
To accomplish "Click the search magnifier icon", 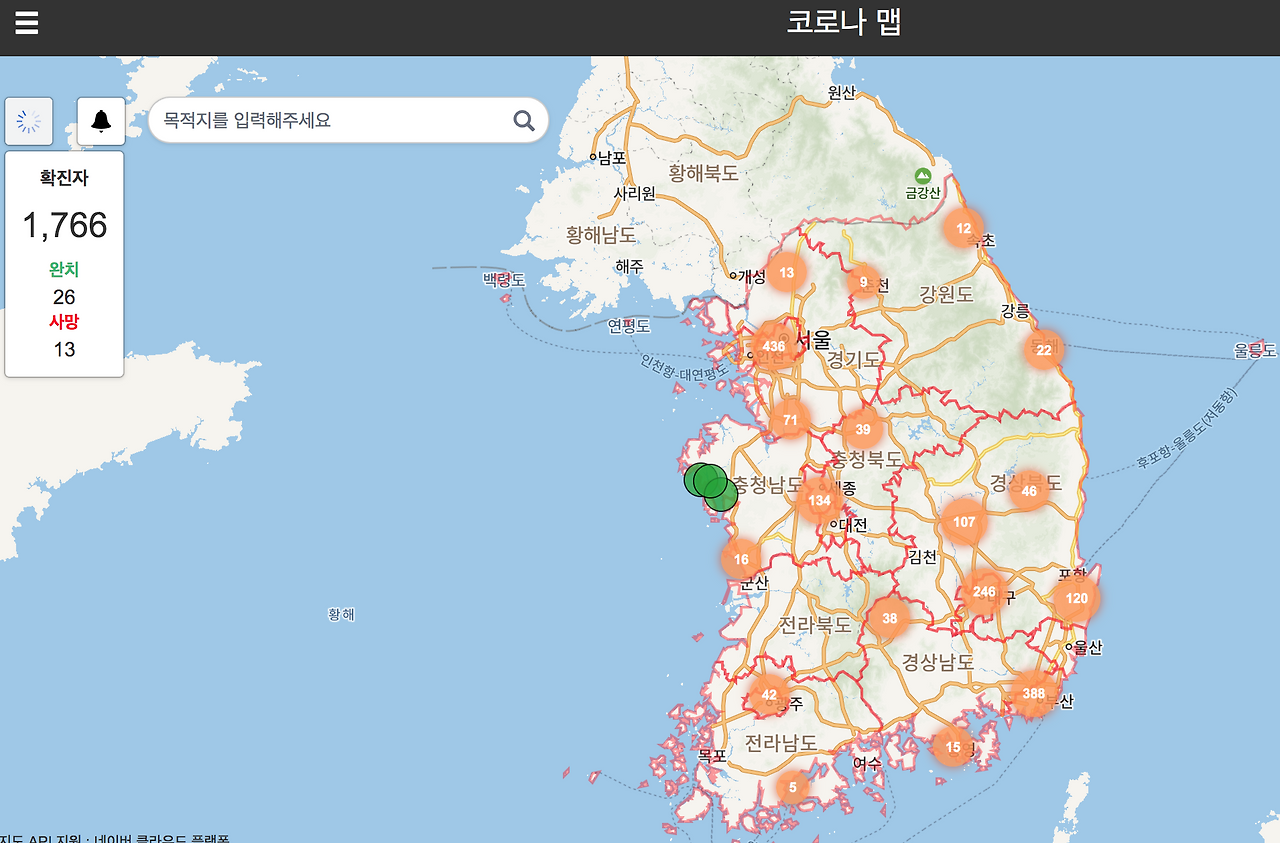I will pos(523,120).
